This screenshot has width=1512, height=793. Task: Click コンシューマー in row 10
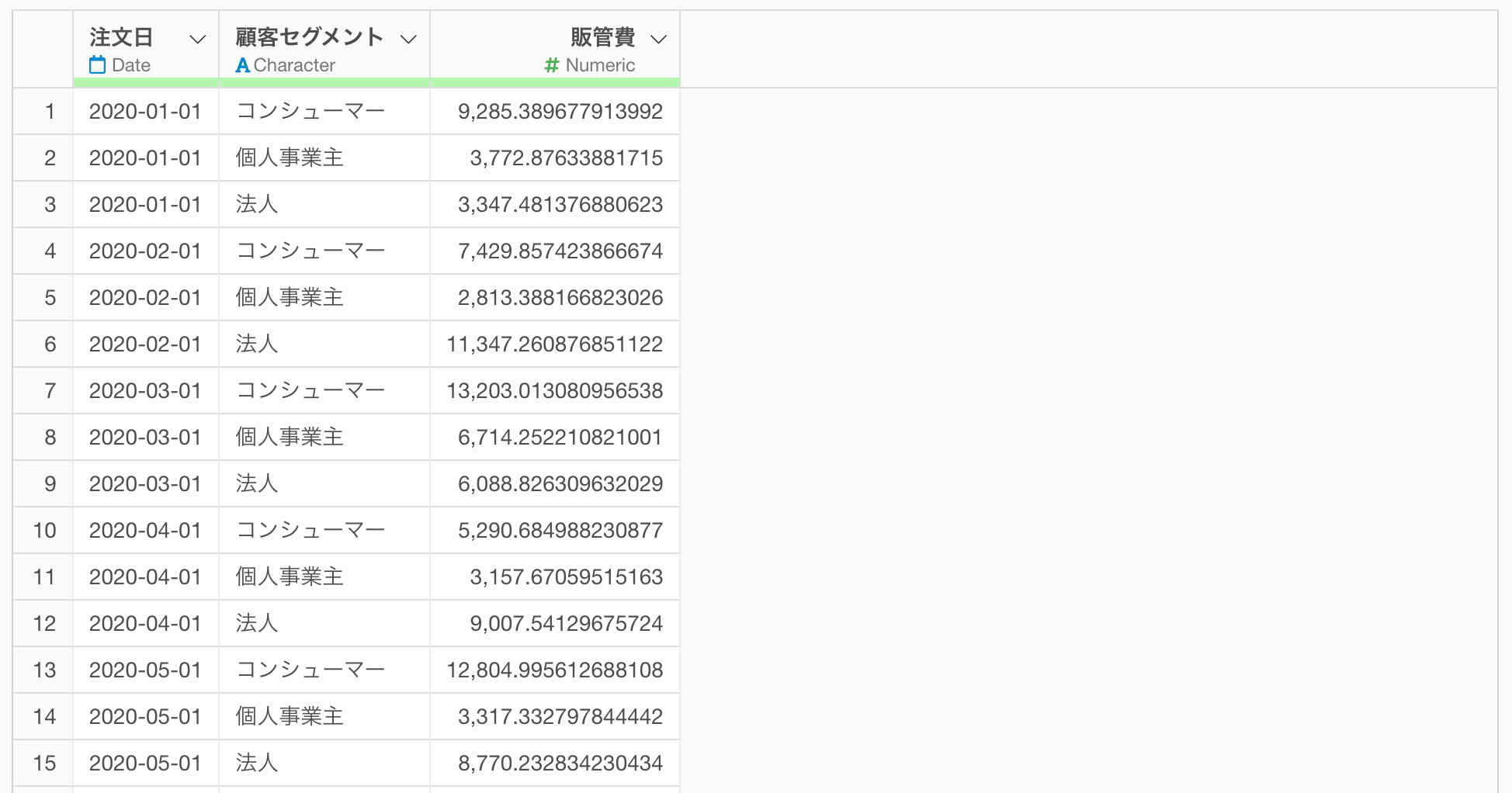(x=310, y=531)
